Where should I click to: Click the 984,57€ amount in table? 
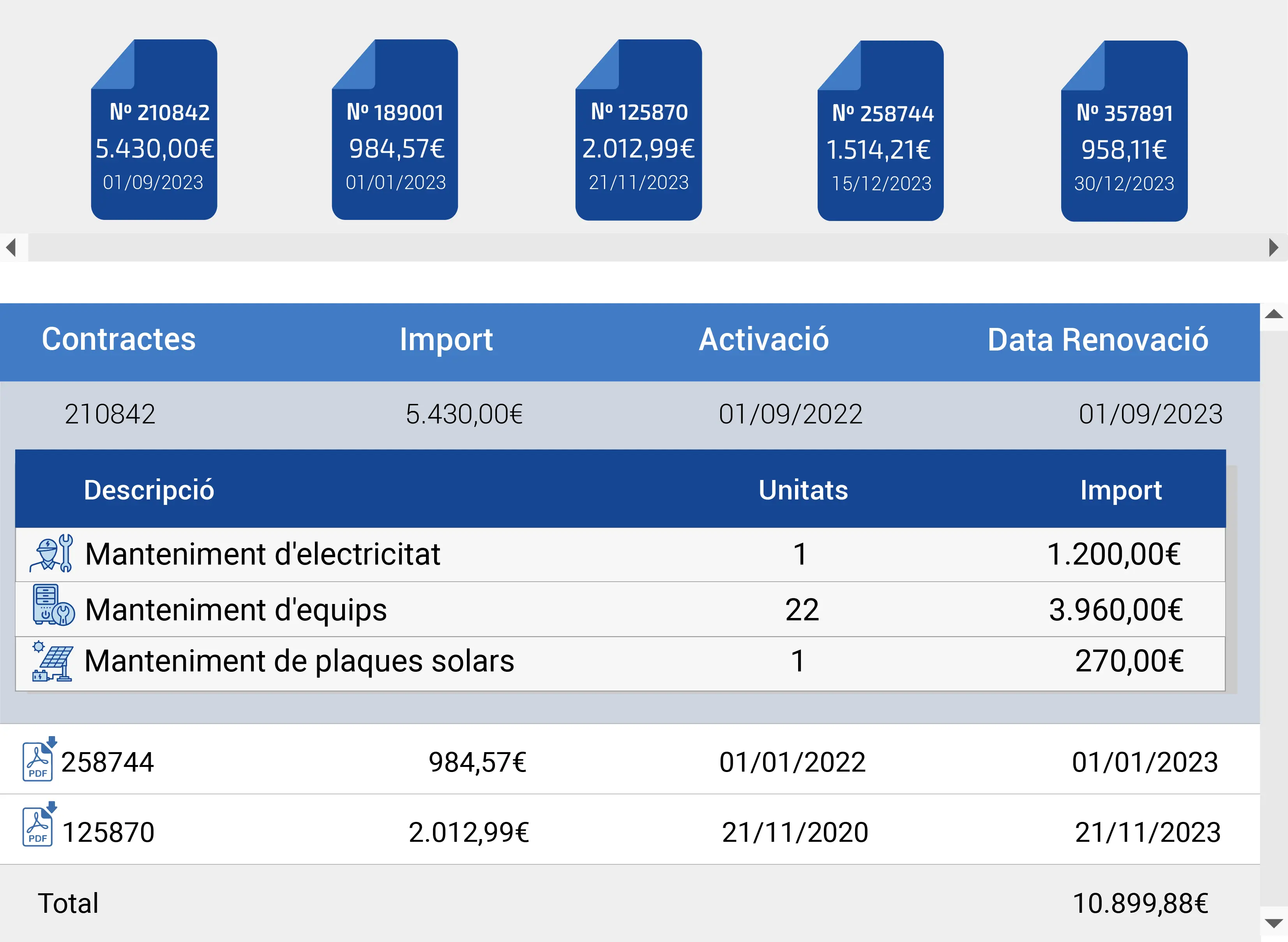[477, 762]
